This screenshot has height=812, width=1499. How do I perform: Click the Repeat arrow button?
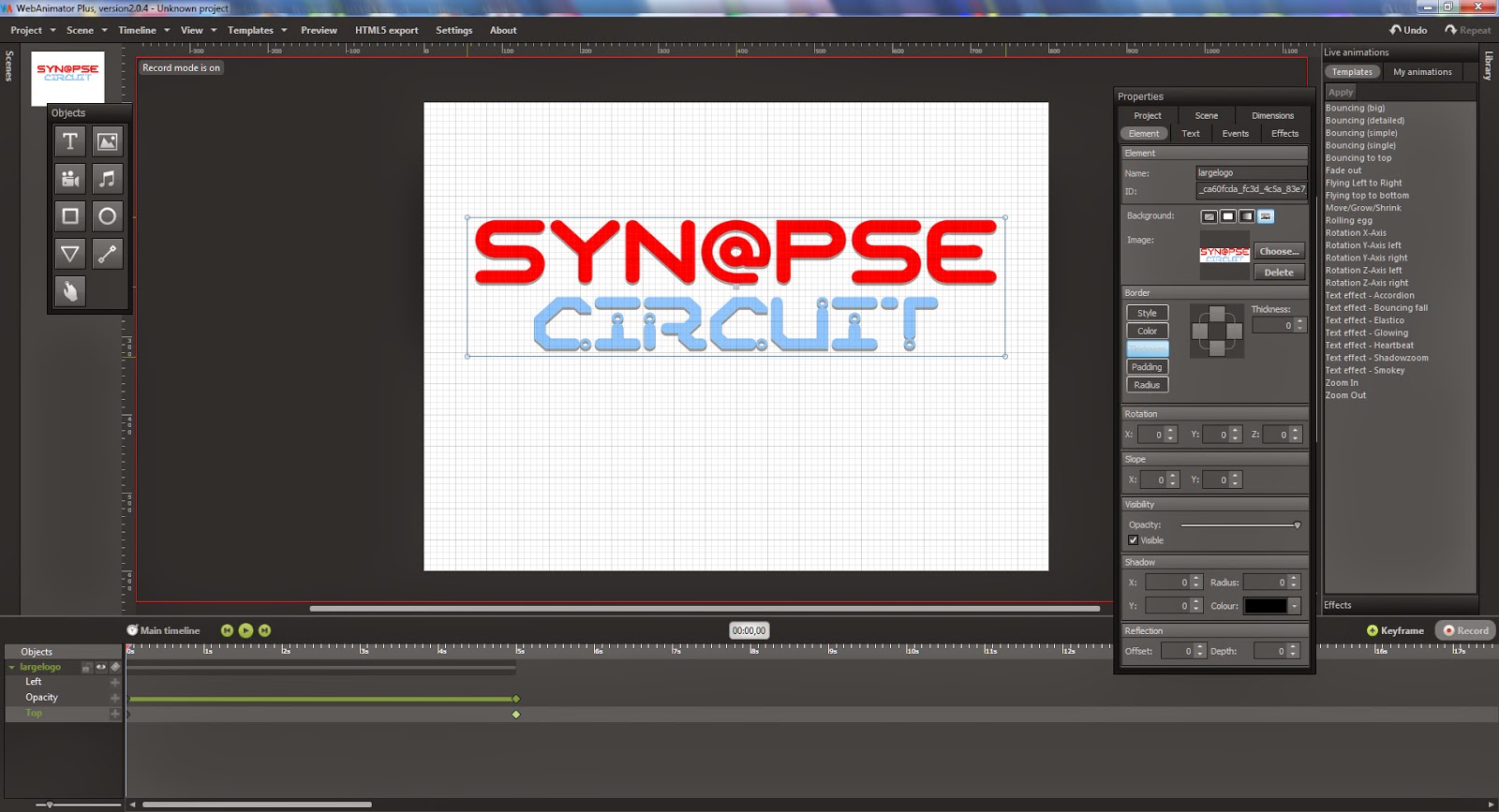(x=1468, y=30)
